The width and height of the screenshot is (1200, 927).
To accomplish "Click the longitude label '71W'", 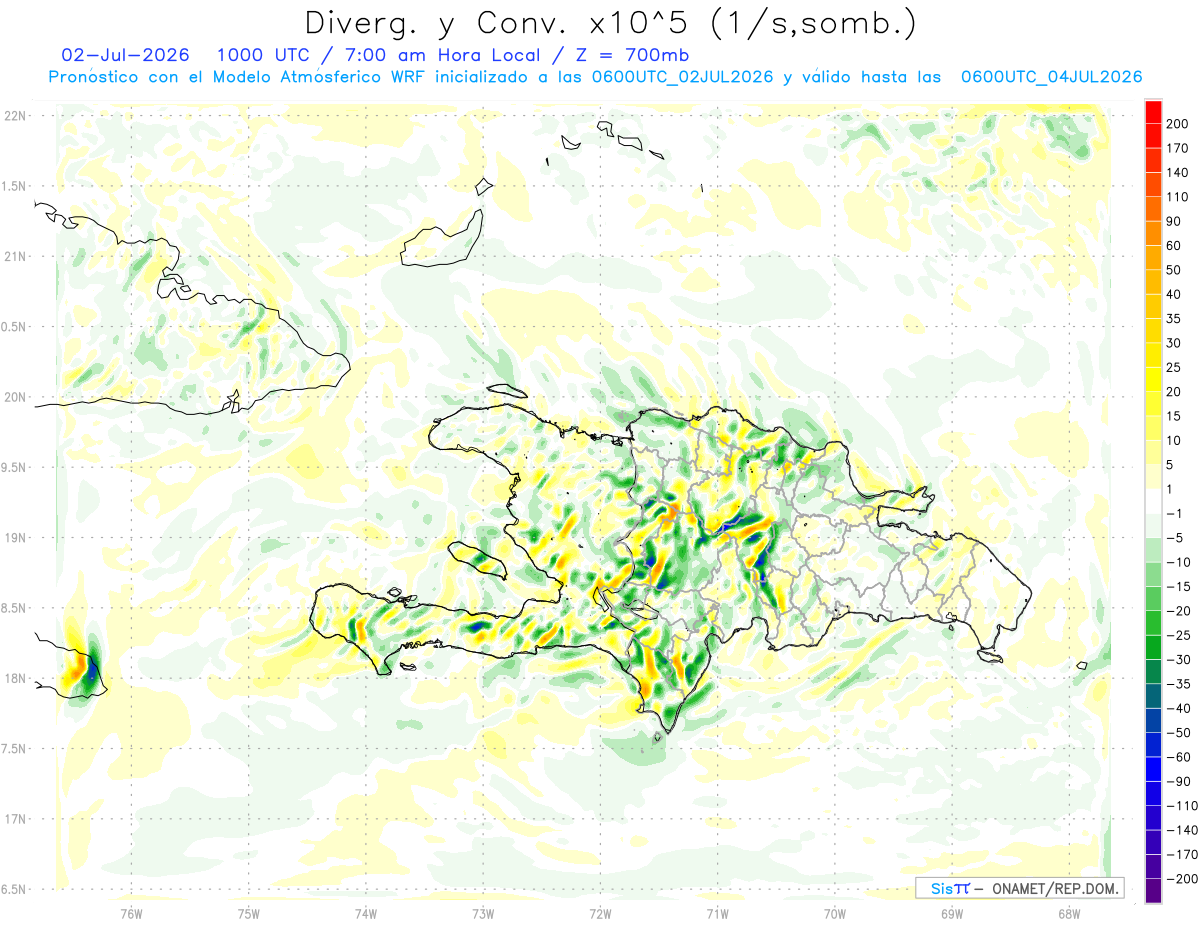I will (x=717, y=913).
